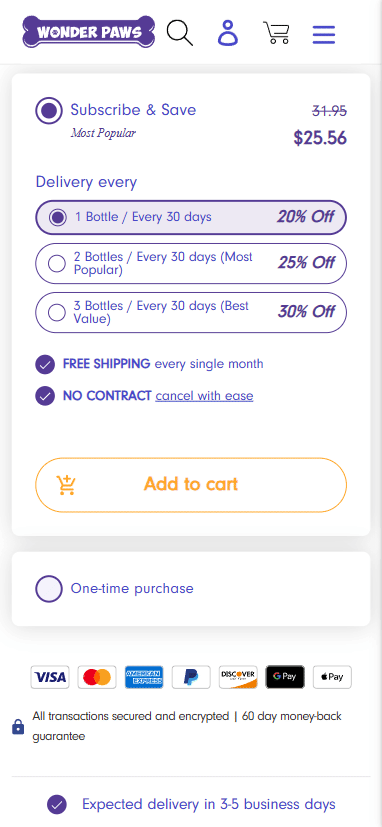
Task: Choose 3 Bottles Best Value option
Action: click(x=191, y=312)
